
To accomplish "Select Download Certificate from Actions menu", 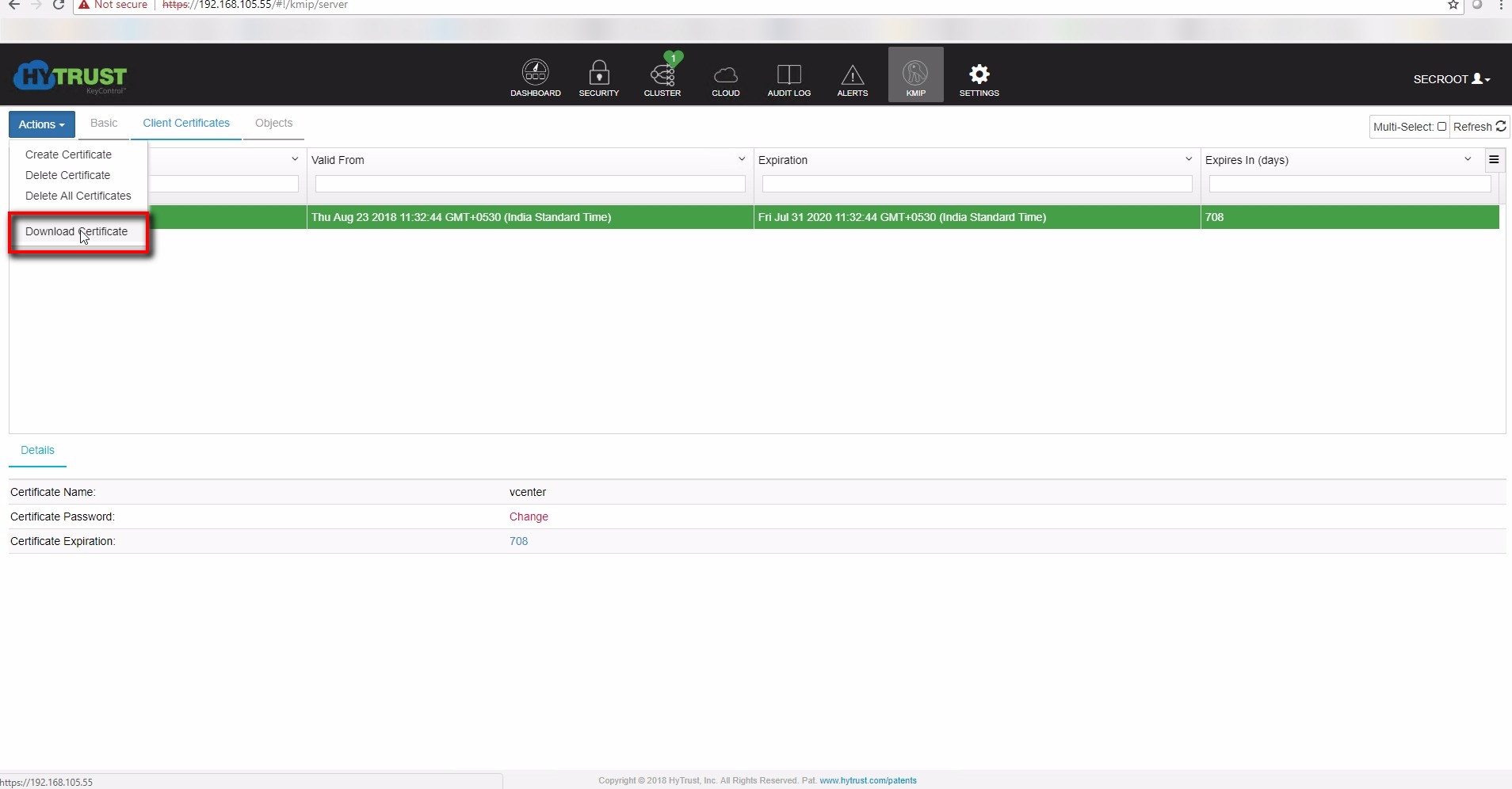I will tap(76, 231).
